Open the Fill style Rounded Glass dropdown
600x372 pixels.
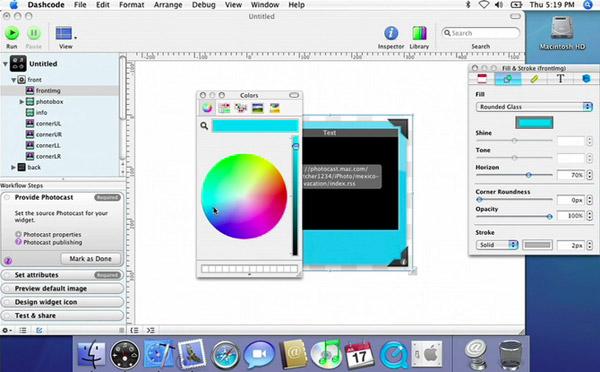point(534,107)
